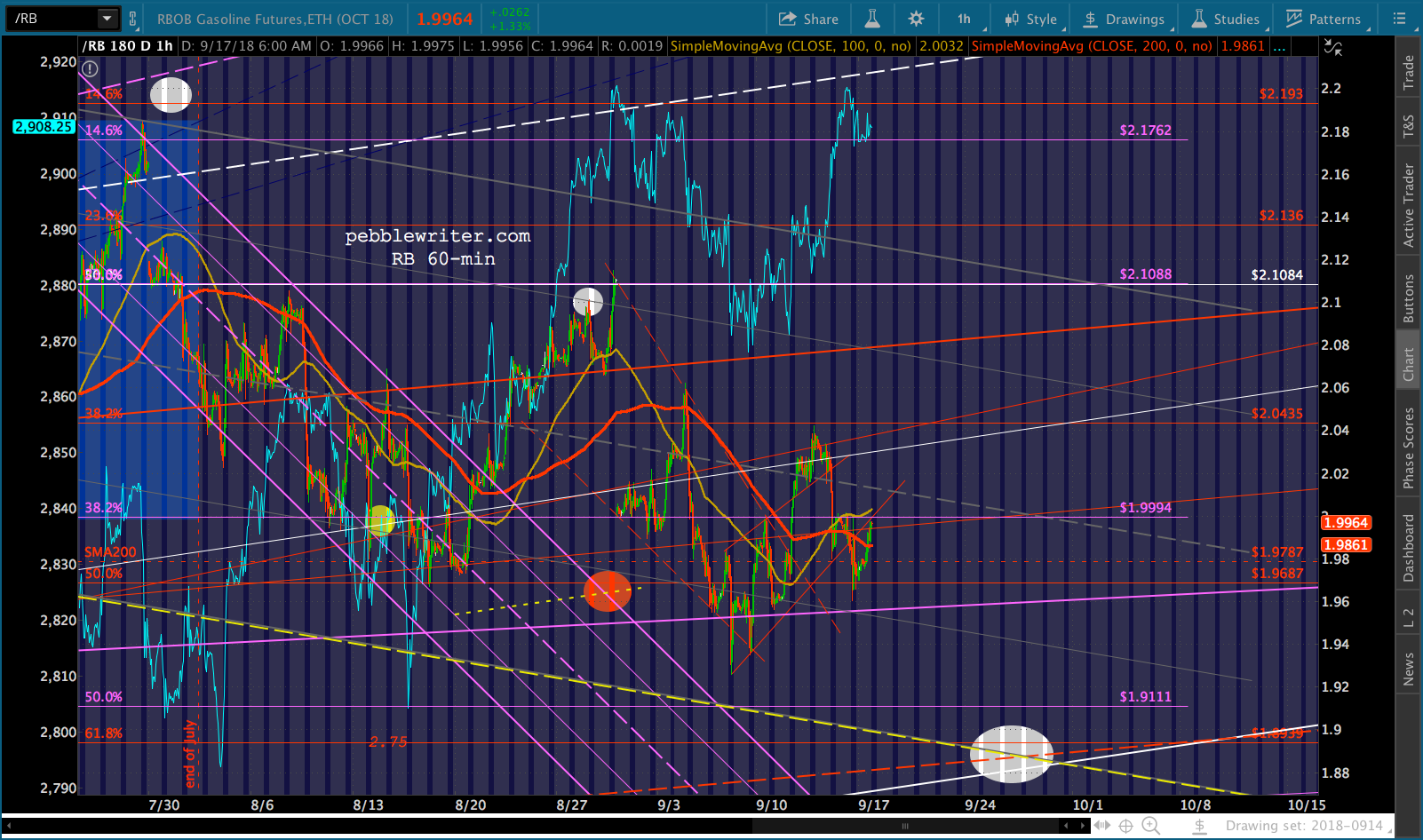Click the $1.9687 price level label

(1276, 574)
